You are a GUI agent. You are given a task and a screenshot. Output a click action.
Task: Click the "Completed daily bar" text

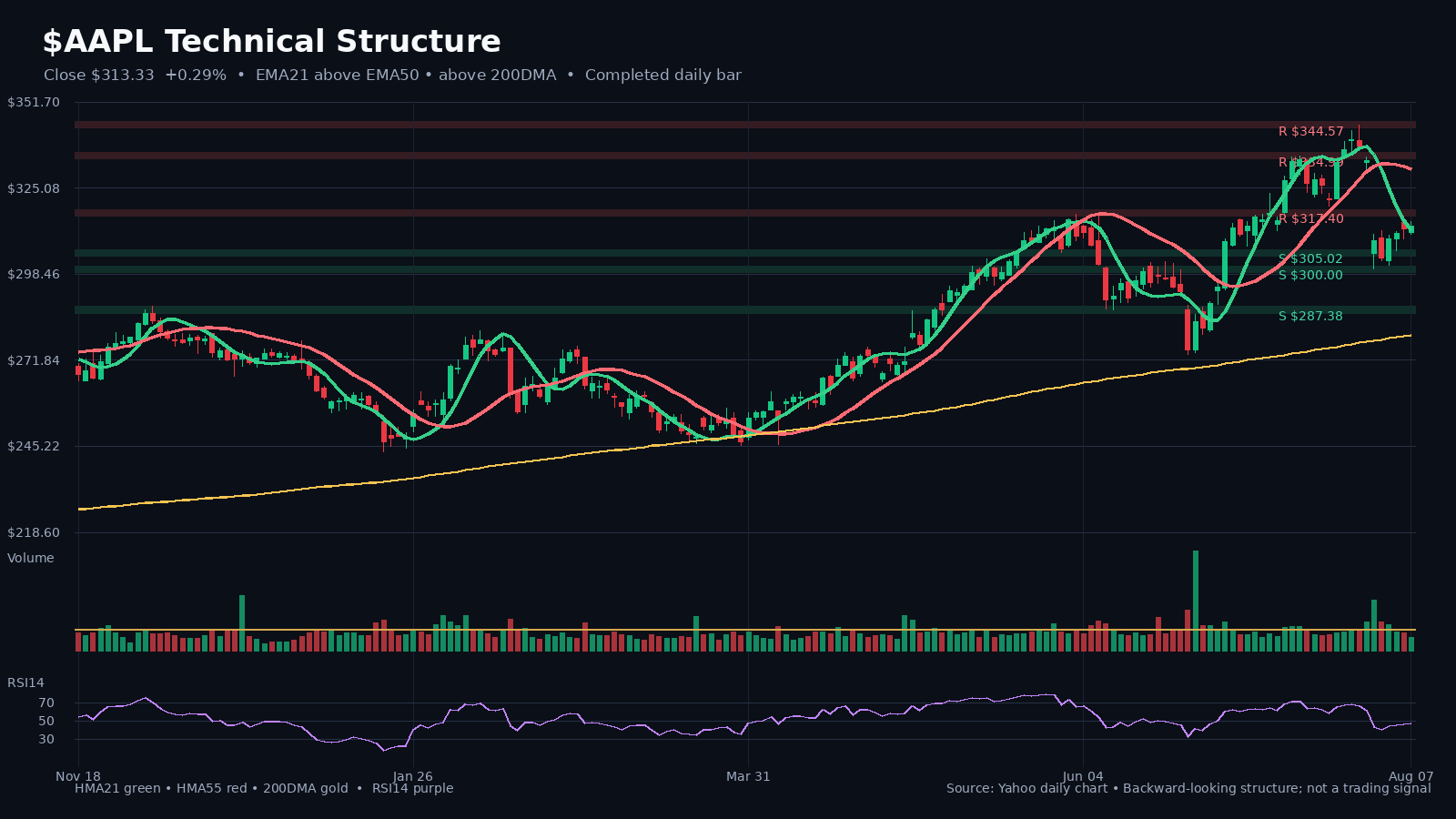click(663, 76)
